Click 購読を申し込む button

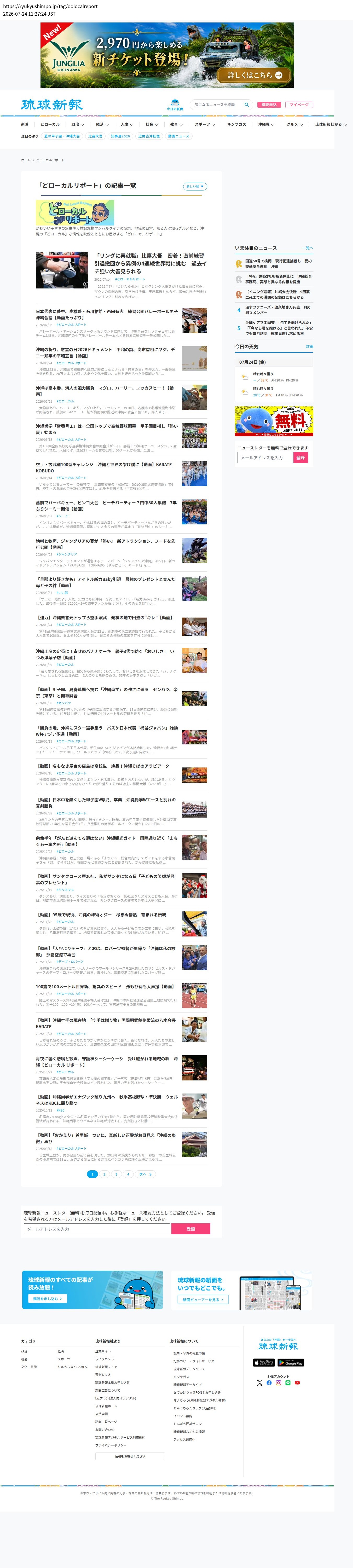(48, 1298)
